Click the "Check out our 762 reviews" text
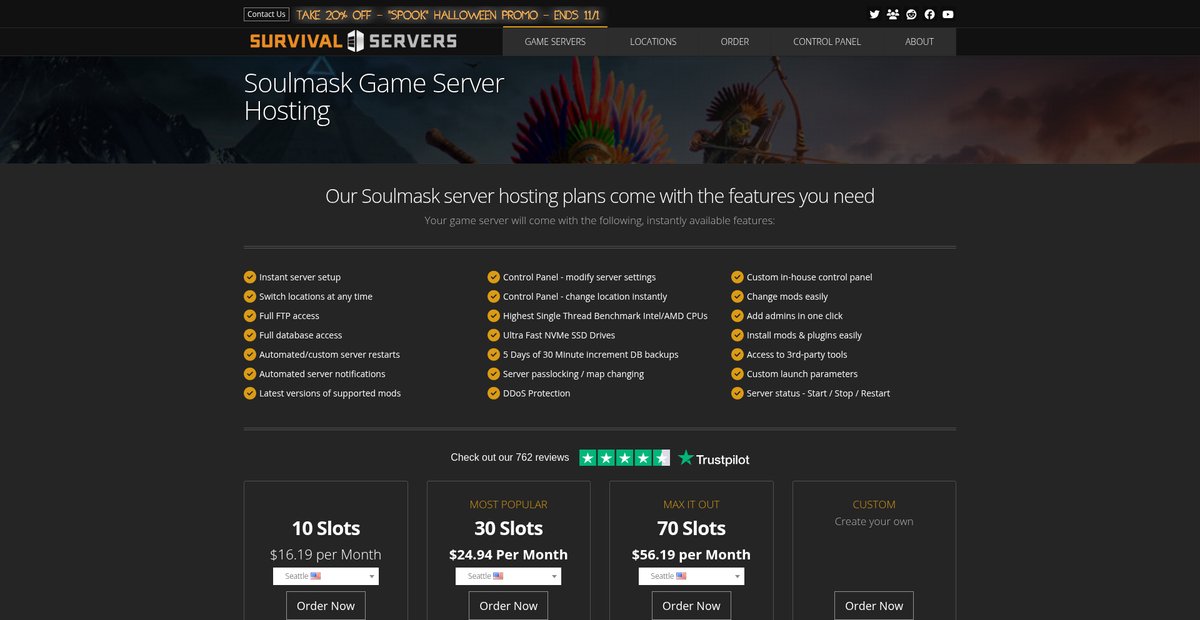Image resolution: width=1200 pixels, height=620 pixels. tap(510, 457)
